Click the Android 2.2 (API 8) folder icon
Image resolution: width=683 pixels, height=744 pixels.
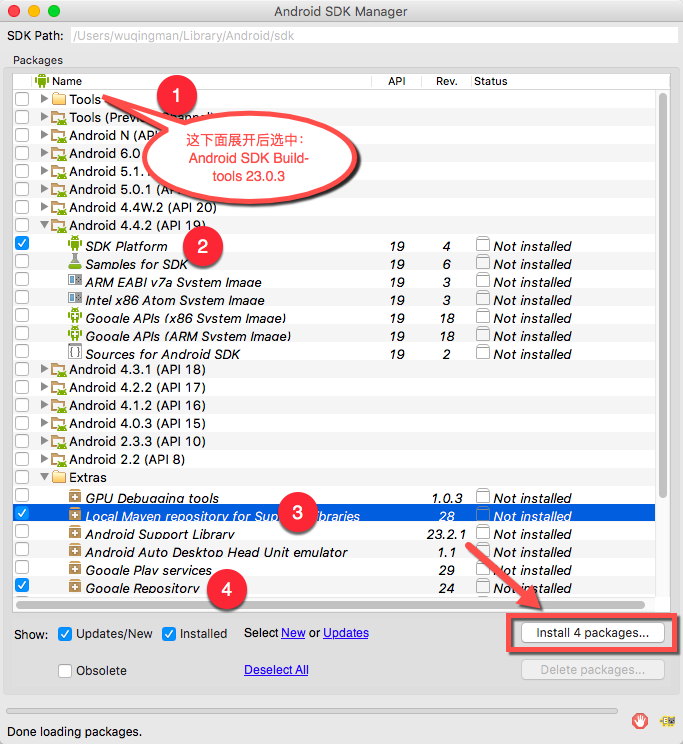pyautogui.click(x=59, y=460)
